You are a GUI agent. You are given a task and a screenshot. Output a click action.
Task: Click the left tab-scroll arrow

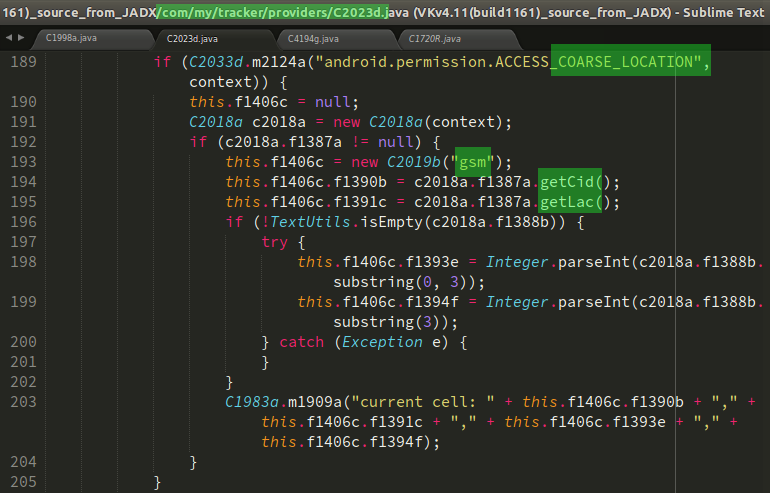pos(9,38)
